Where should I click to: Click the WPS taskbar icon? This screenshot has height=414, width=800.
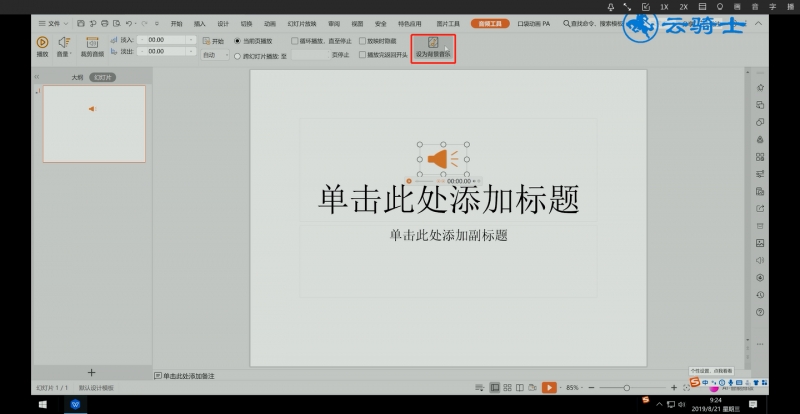(x=76, y=404)
